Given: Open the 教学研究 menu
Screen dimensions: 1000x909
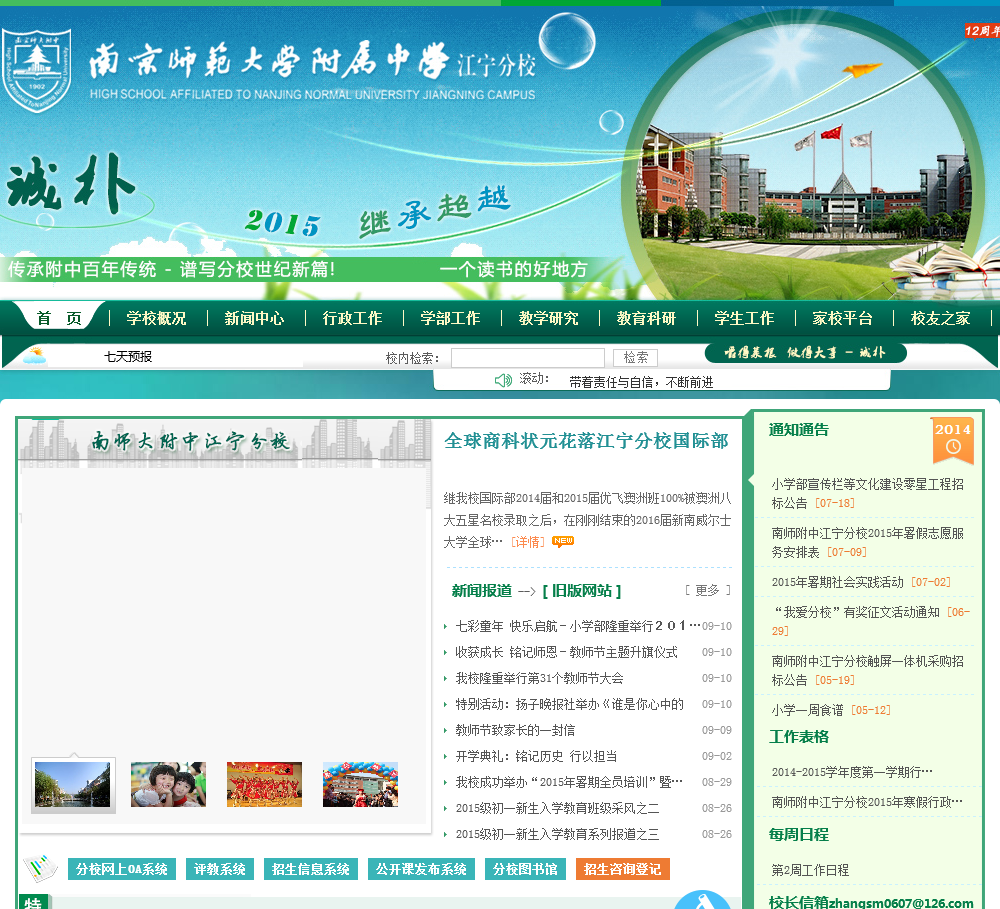Looking at the screenshot, I should [548, 318].
